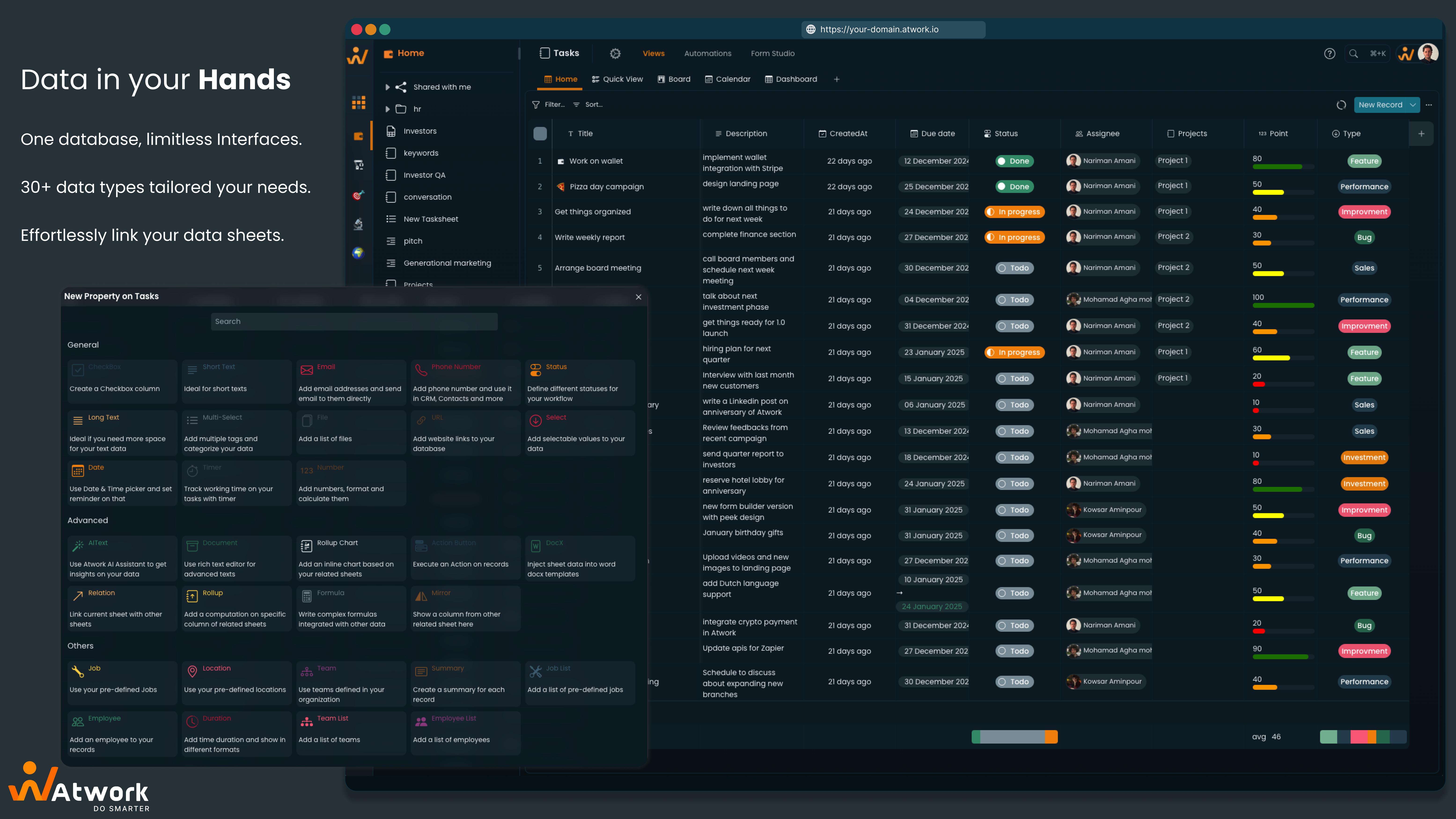Open Assignee column header menu
This screenshot has width=1456, height=819.
coord(1097,133)
